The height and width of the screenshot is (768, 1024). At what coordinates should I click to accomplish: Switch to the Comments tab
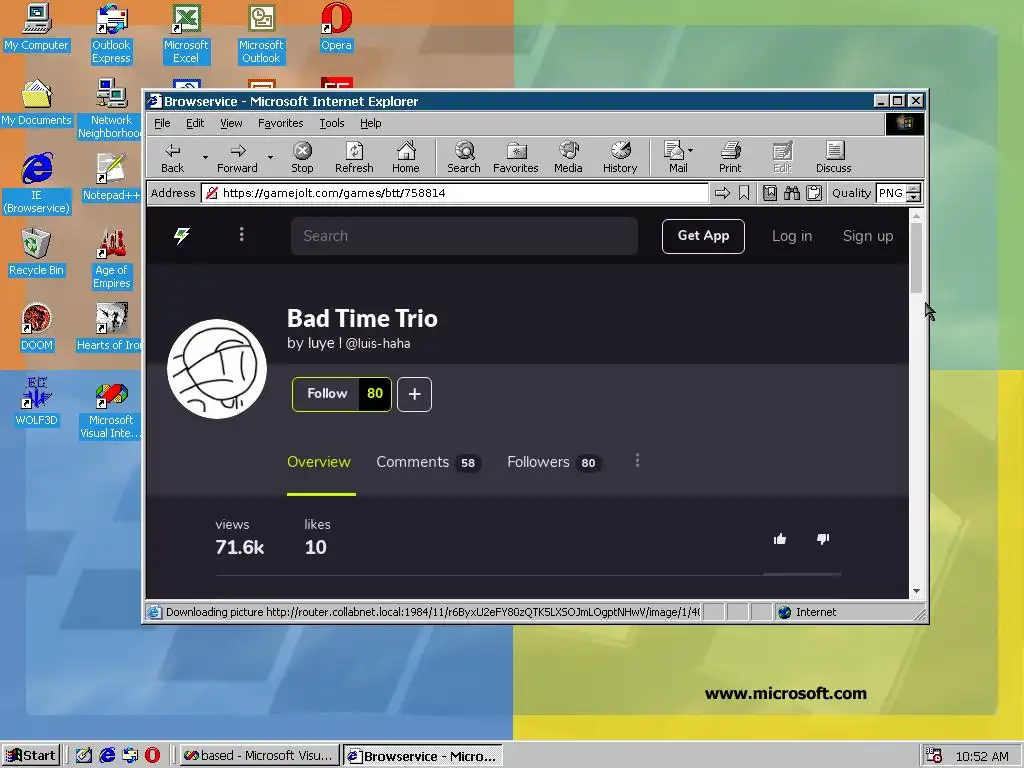(x=428, y=462)
